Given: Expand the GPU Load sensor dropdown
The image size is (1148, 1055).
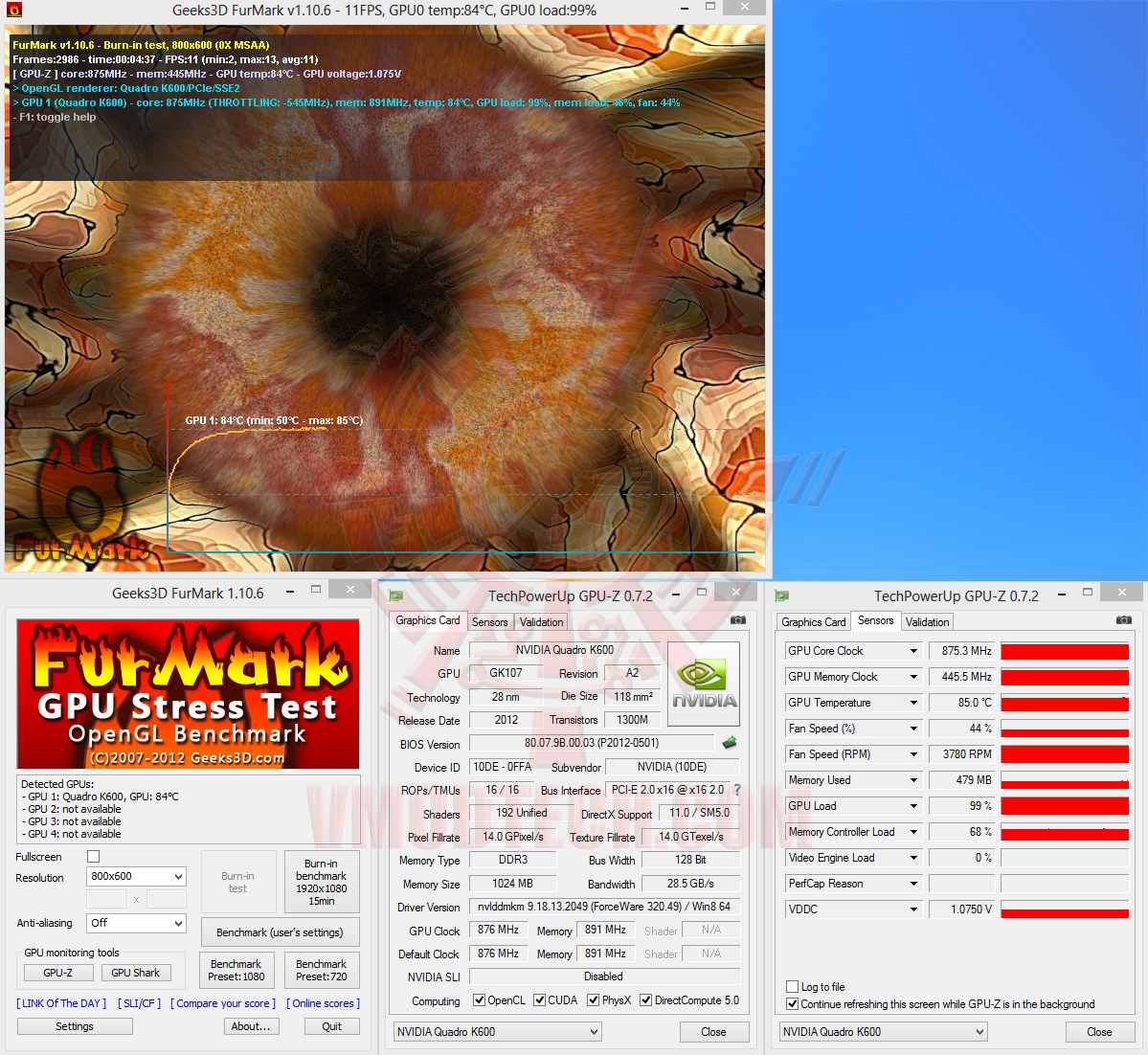Looking at the screenshot, I should click(x=913, y=806).
